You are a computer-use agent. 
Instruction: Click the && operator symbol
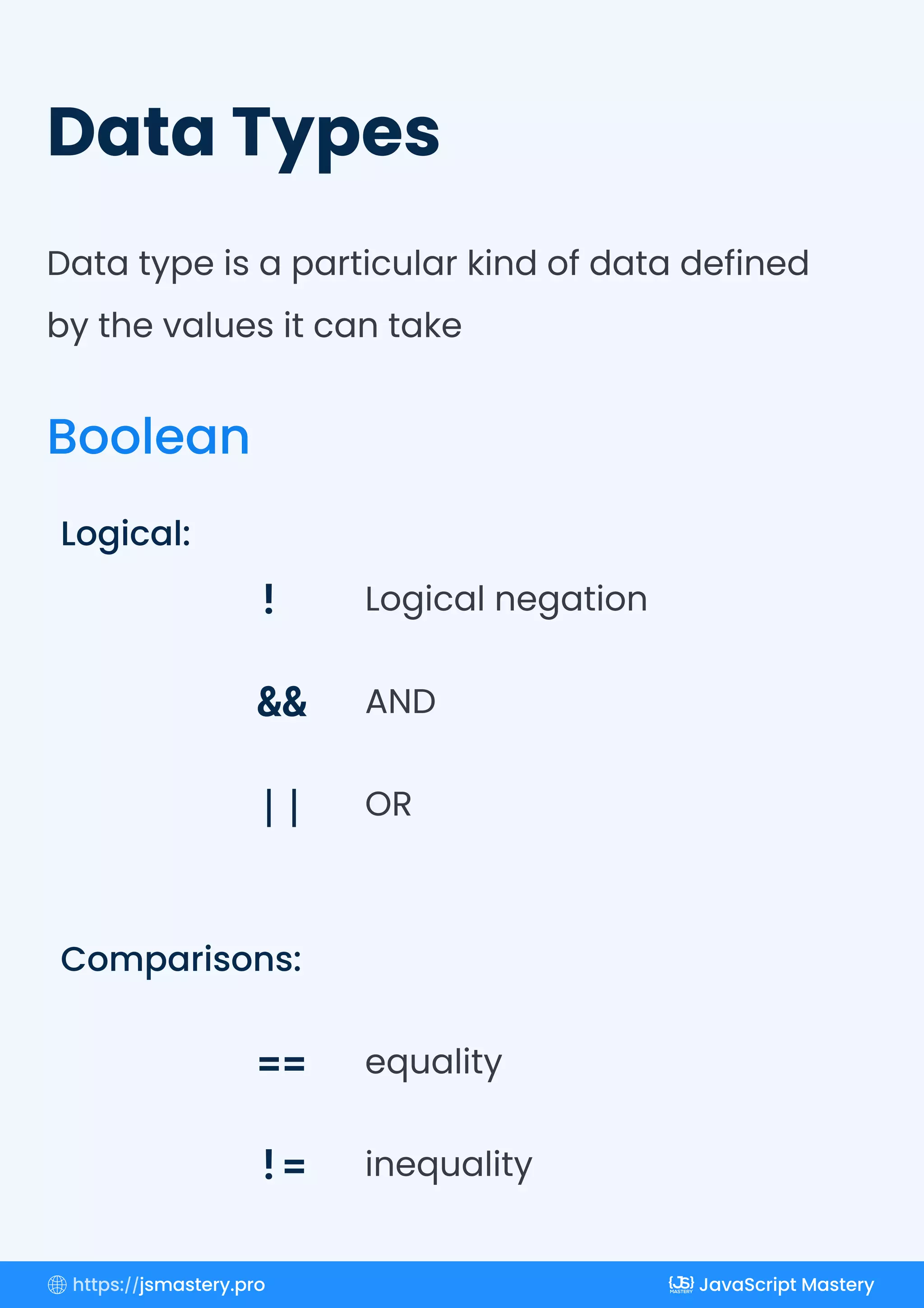click(x=282, y=701)
